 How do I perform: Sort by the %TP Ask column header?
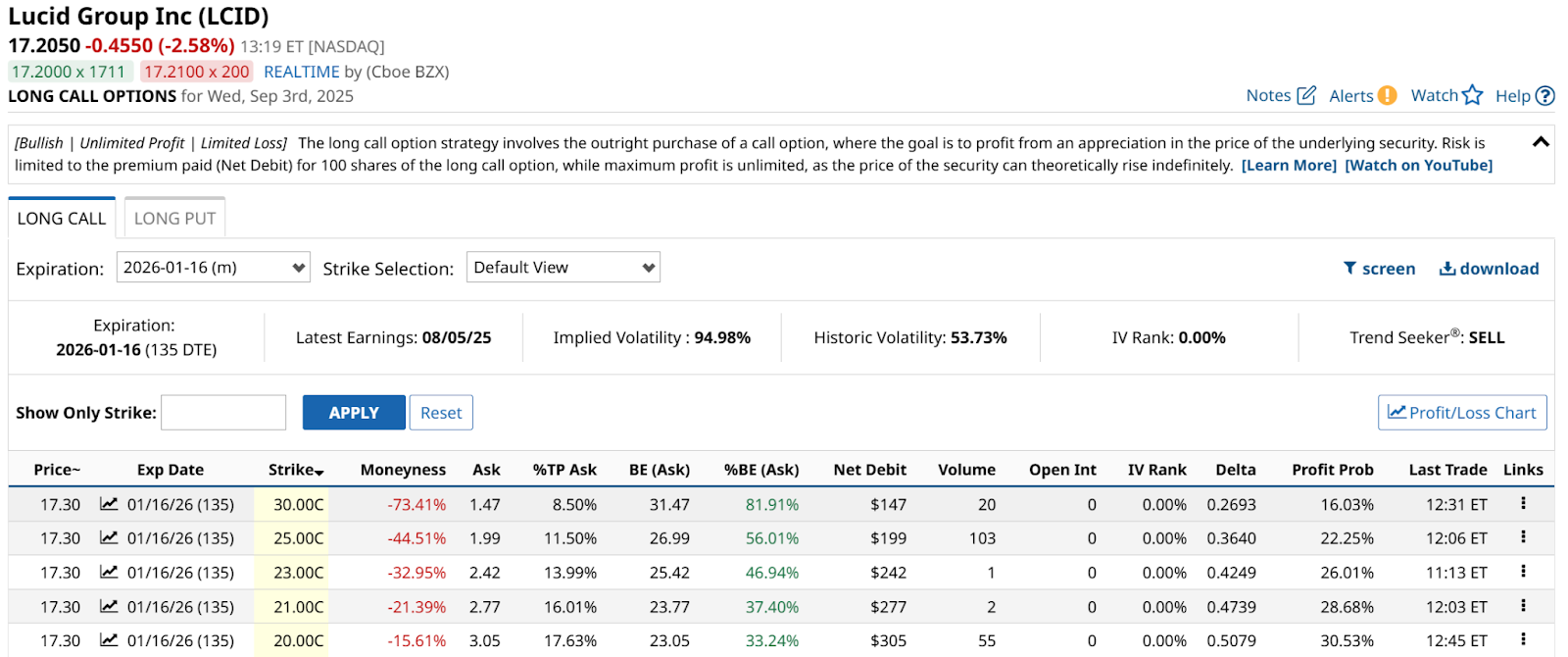[x=564, y=470]
